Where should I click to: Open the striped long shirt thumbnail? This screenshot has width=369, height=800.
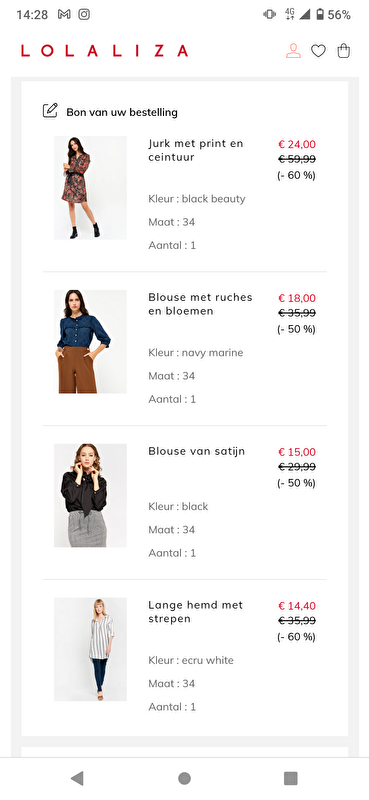[x=90, y=649]
